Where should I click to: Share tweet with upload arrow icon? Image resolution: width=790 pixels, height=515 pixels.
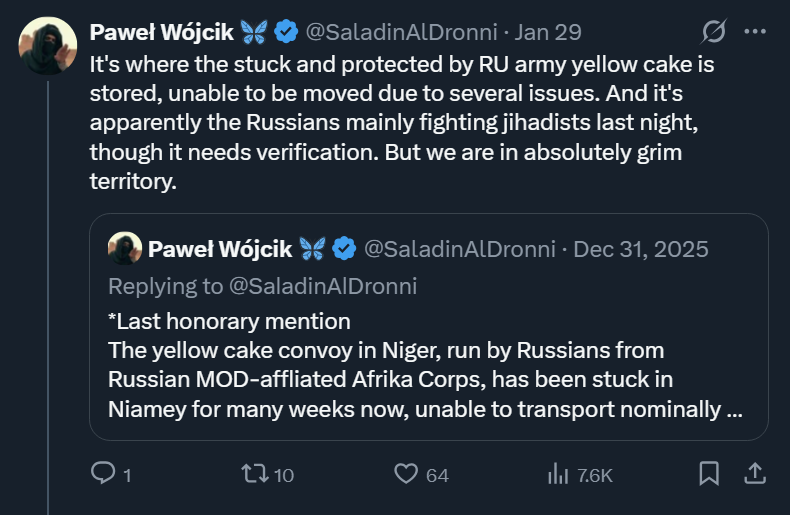click(x=755, y=473)
